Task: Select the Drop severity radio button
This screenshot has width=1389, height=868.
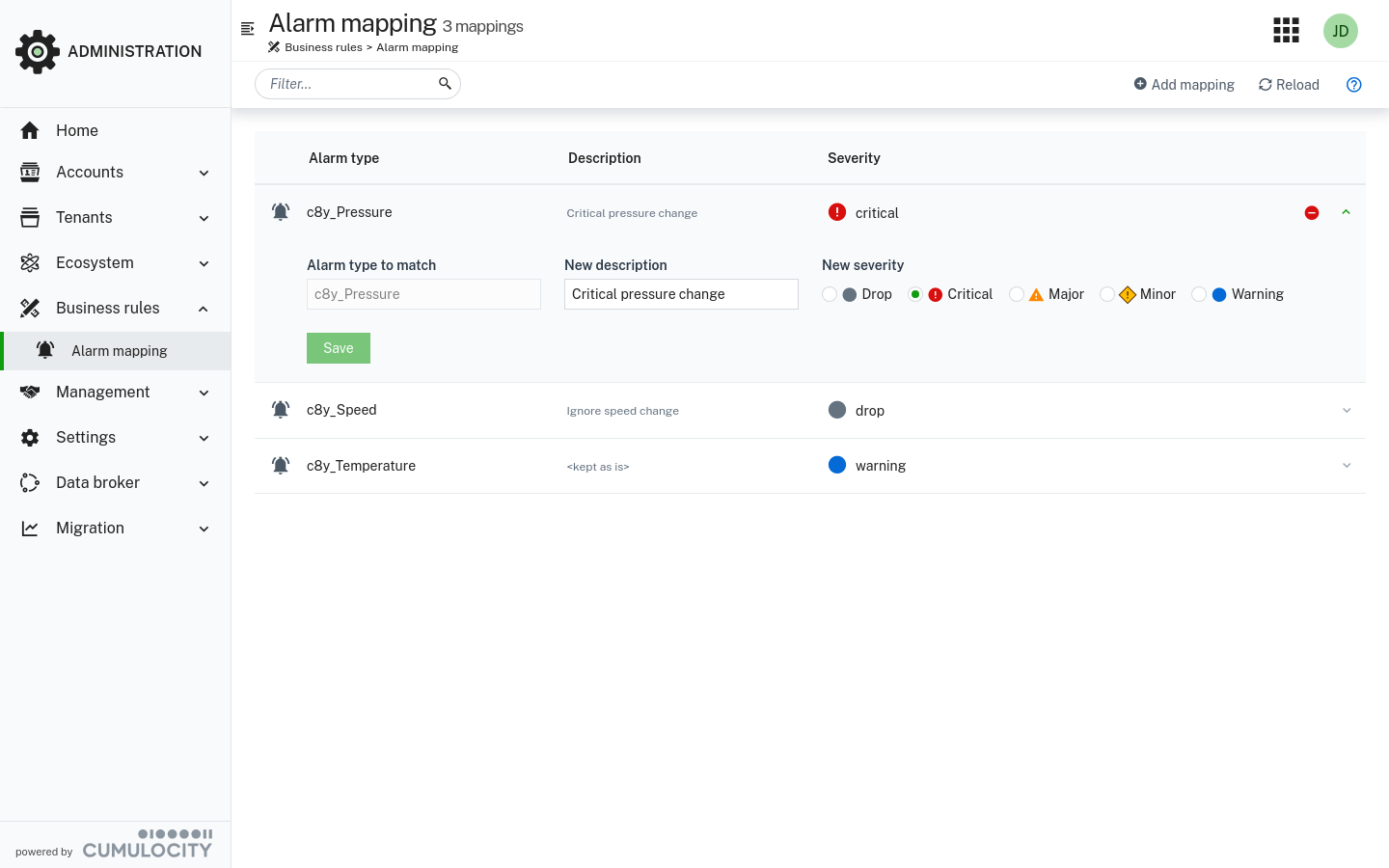Action: tap(830, 294)
